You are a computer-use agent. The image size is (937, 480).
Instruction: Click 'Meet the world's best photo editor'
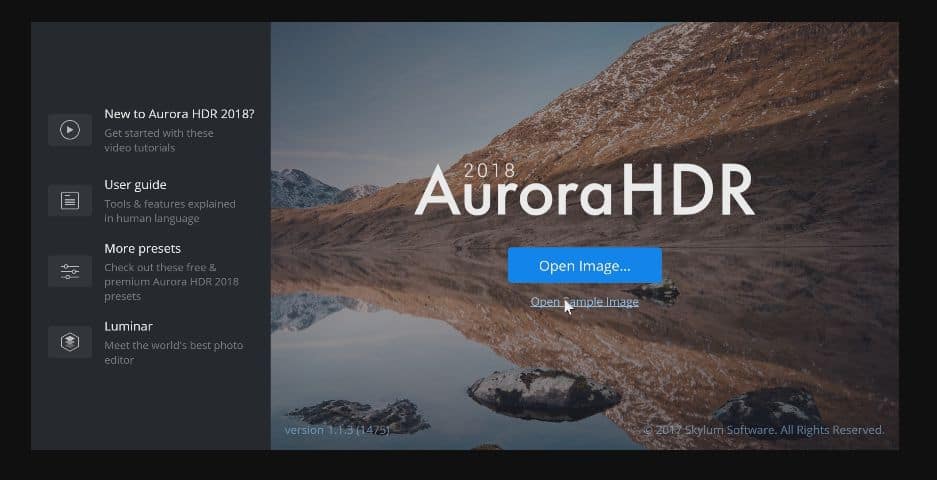173,353
